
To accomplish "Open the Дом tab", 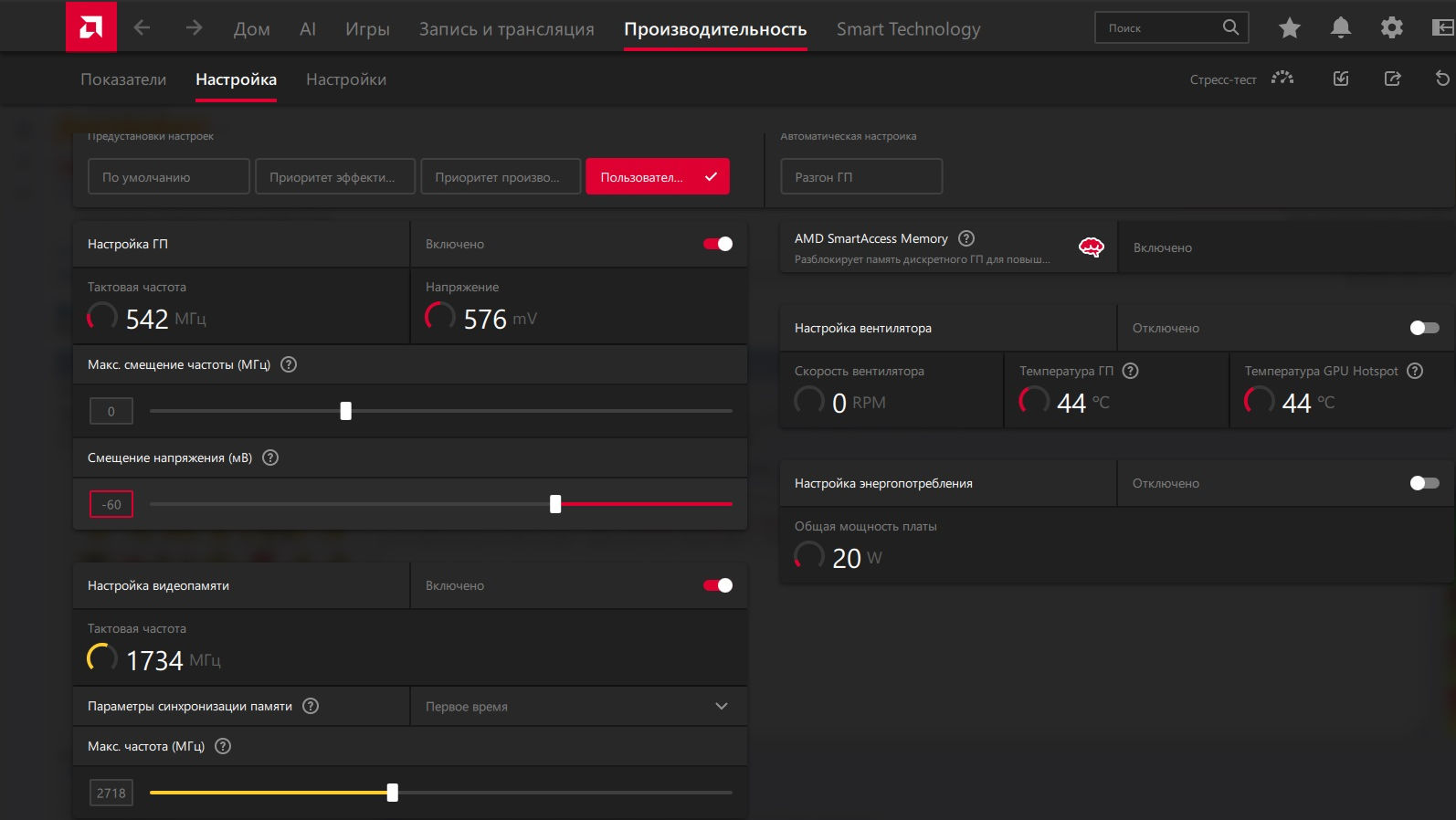I will [x=252, y=29].
